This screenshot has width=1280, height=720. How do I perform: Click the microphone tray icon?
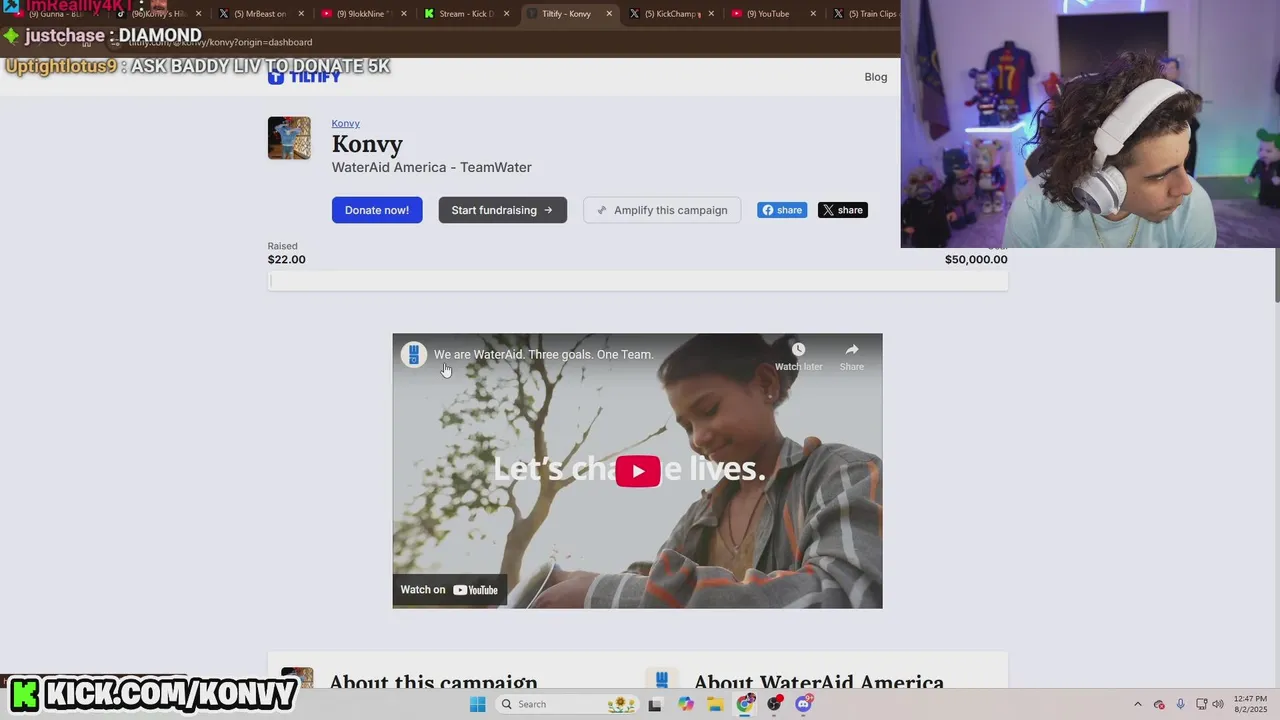[1180, 704]
